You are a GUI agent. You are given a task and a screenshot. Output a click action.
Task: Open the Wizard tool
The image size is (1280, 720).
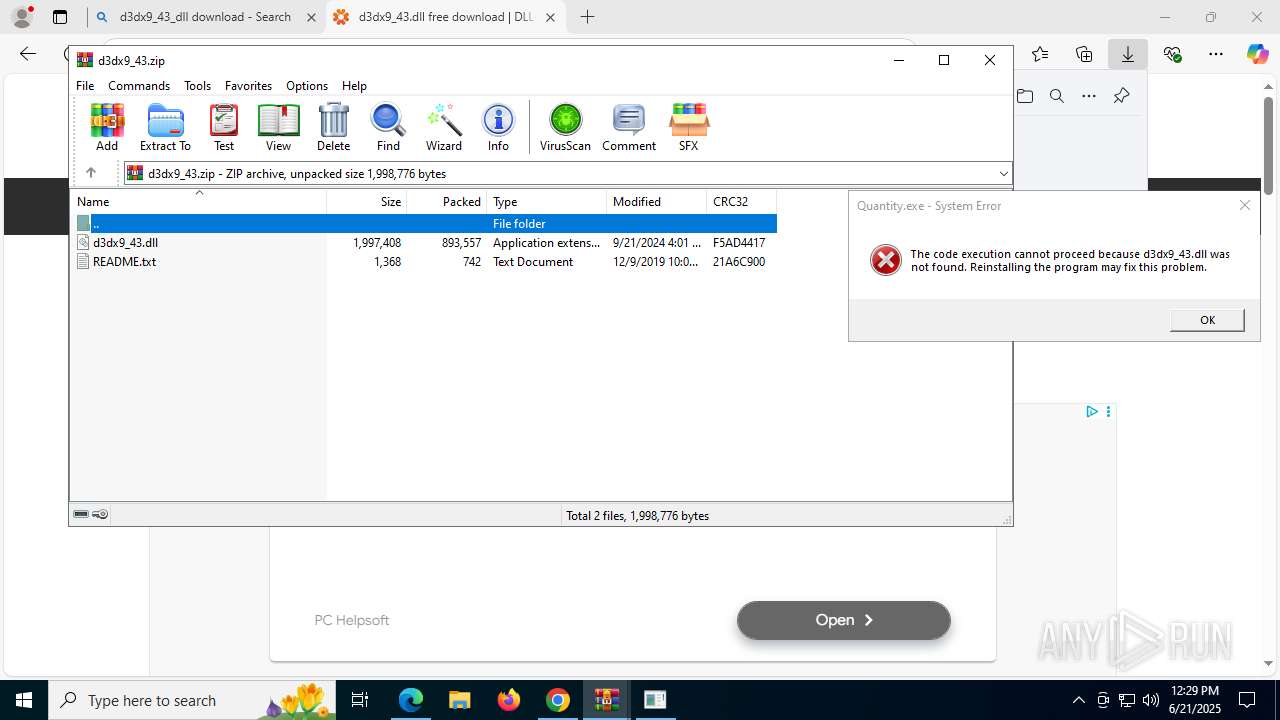pyautogui.click(x=444, y=127)
